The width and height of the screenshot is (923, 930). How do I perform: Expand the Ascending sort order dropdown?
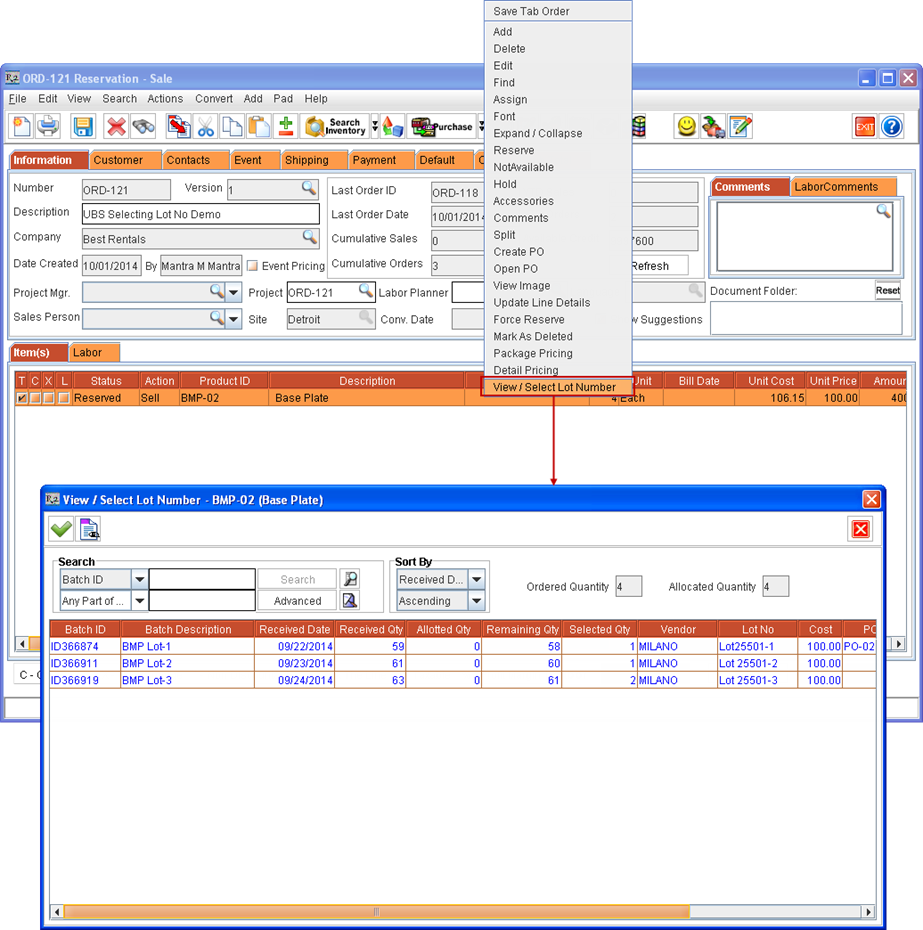(x=476, y=601)
